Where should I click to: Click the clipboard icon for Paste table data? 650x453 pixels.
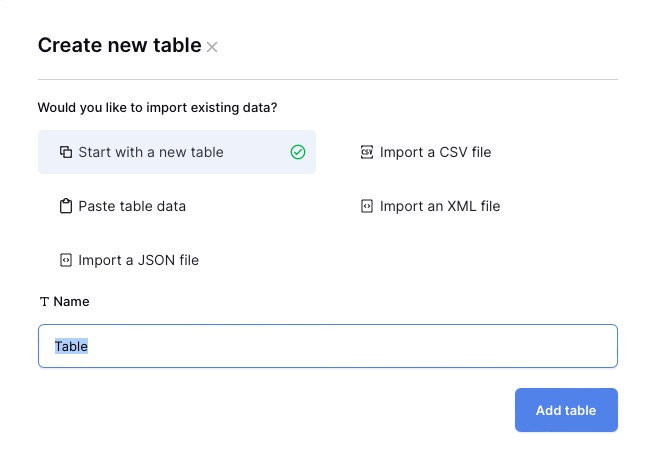(x=66, y=206)
